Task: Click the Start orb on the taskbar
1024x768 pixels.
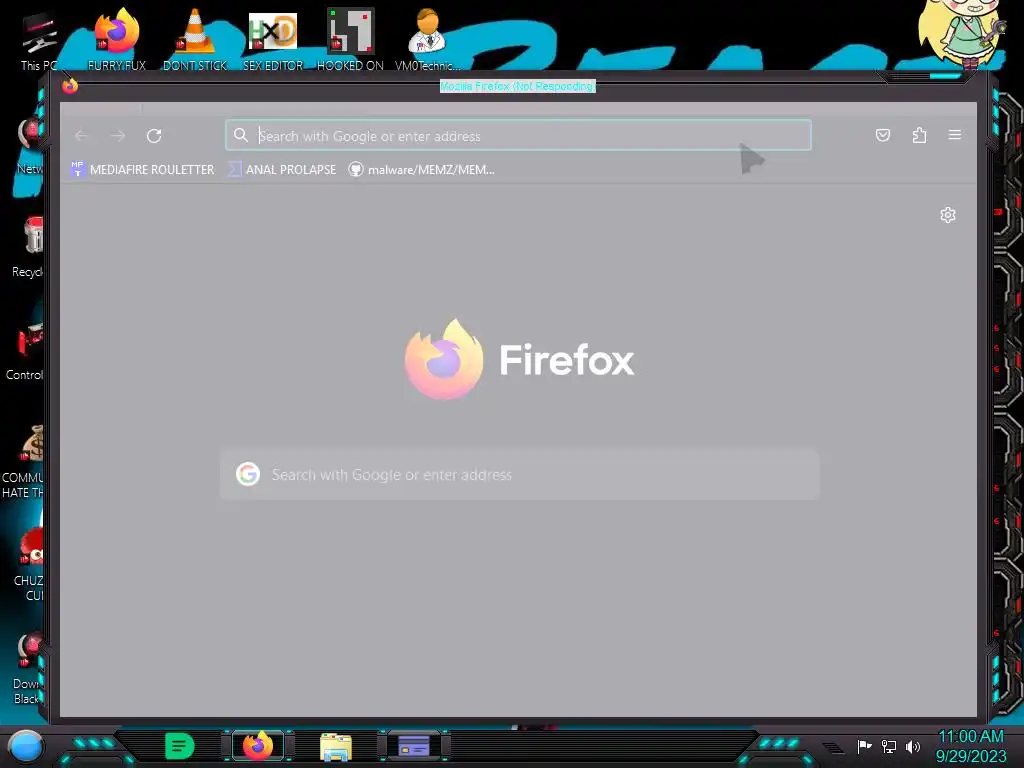Action: click(x=25, y=747)
